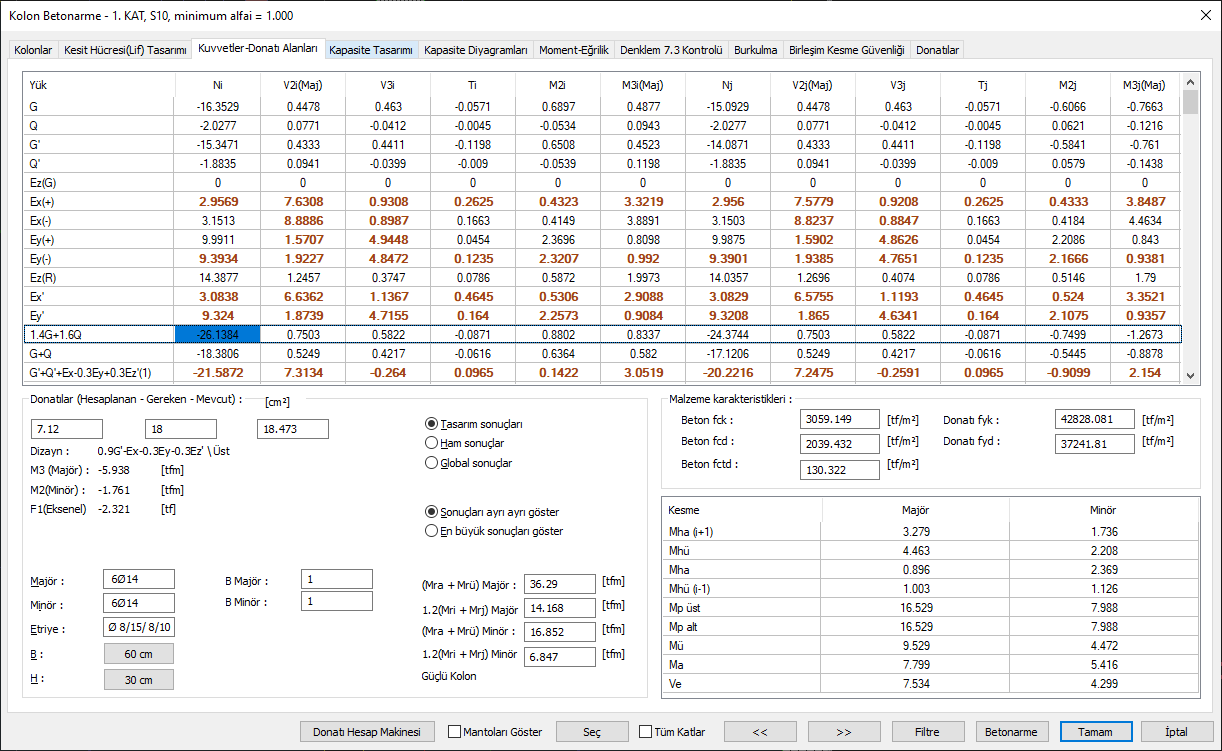
Task: Open the Kapasite Tasarımı tab
Action: click(370, 50)
